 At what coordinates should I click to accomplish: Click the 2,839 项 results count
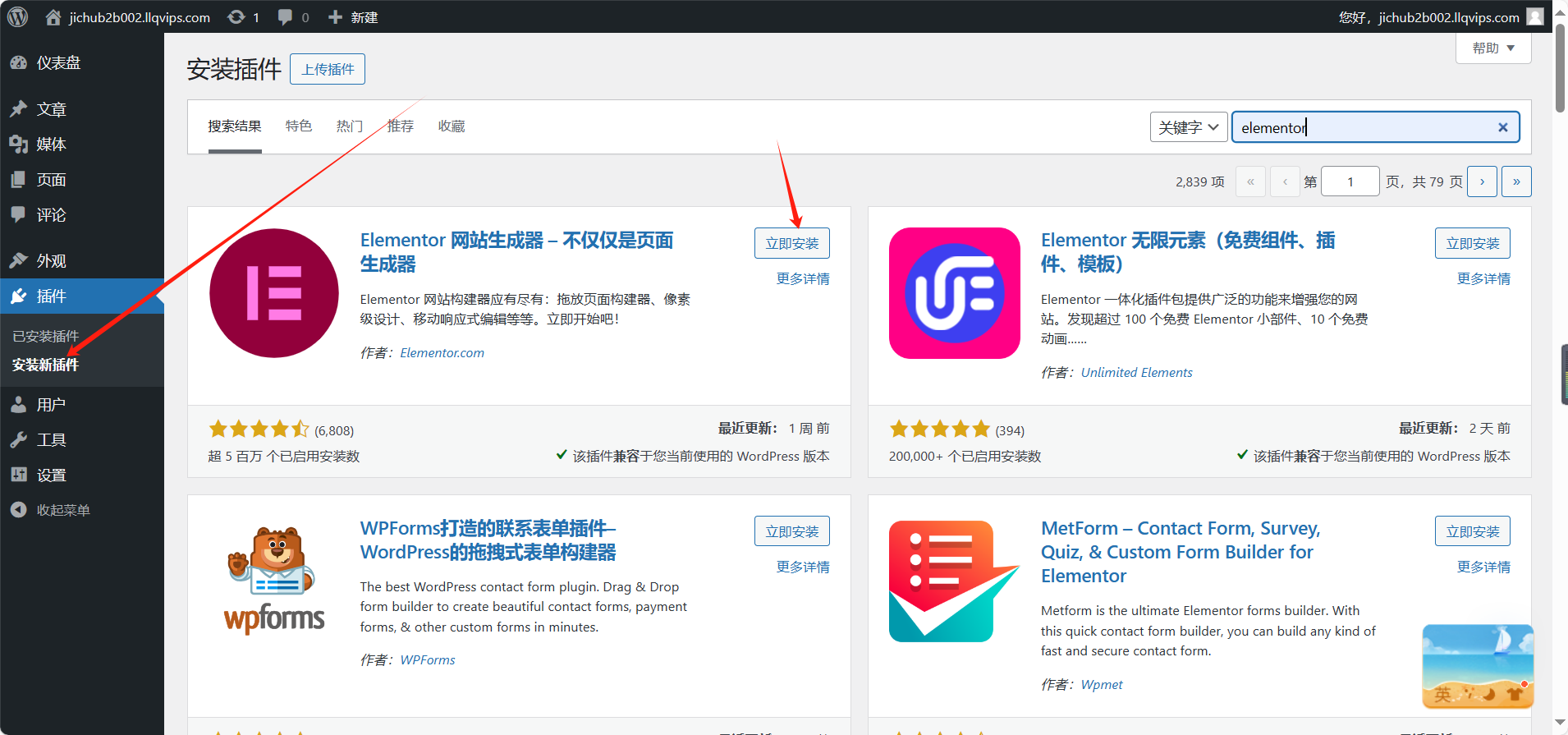pos(1200,182)
